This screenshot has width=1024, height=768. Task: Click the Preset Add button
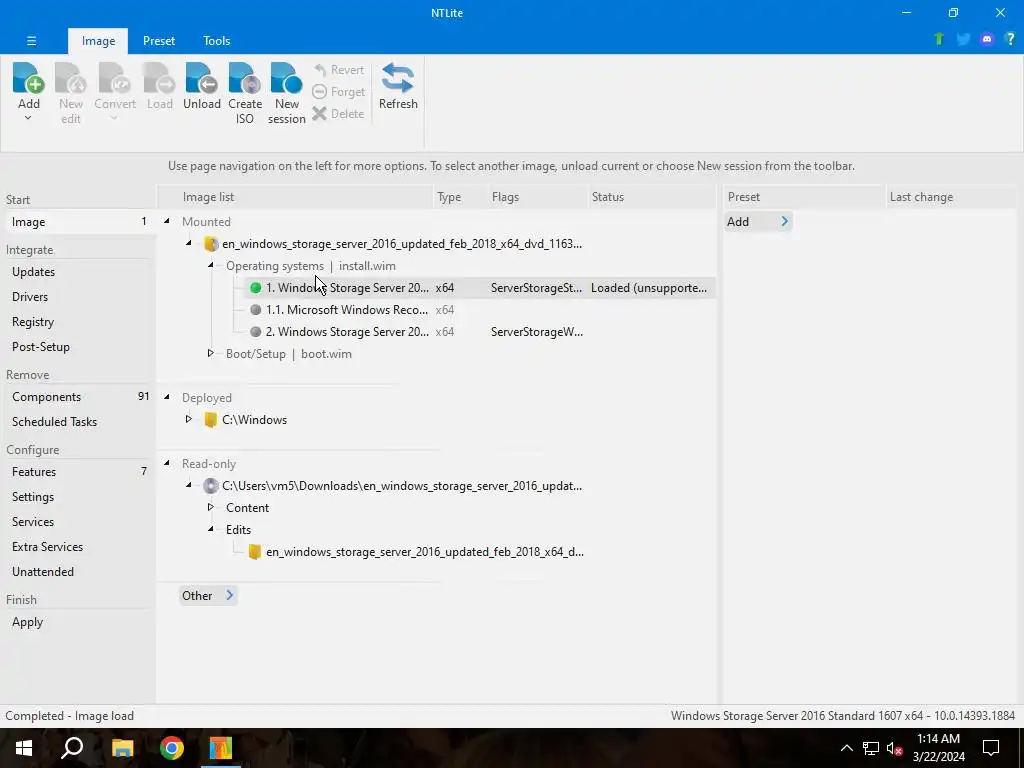[x=758, y=222]
